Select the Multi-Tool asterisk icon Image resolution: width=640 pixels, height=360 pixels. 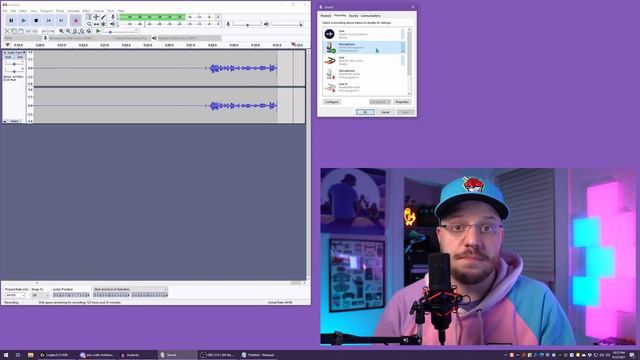click(103, 24)
